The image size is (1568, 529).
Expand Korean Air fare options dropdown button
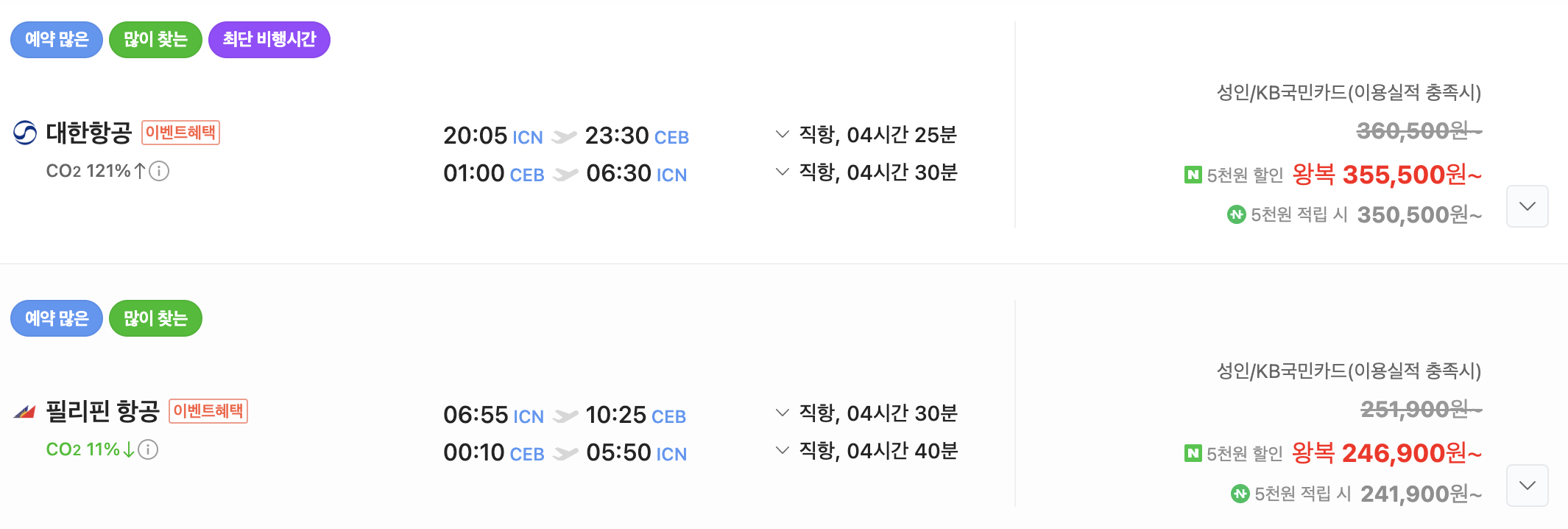coord(1528,206)
